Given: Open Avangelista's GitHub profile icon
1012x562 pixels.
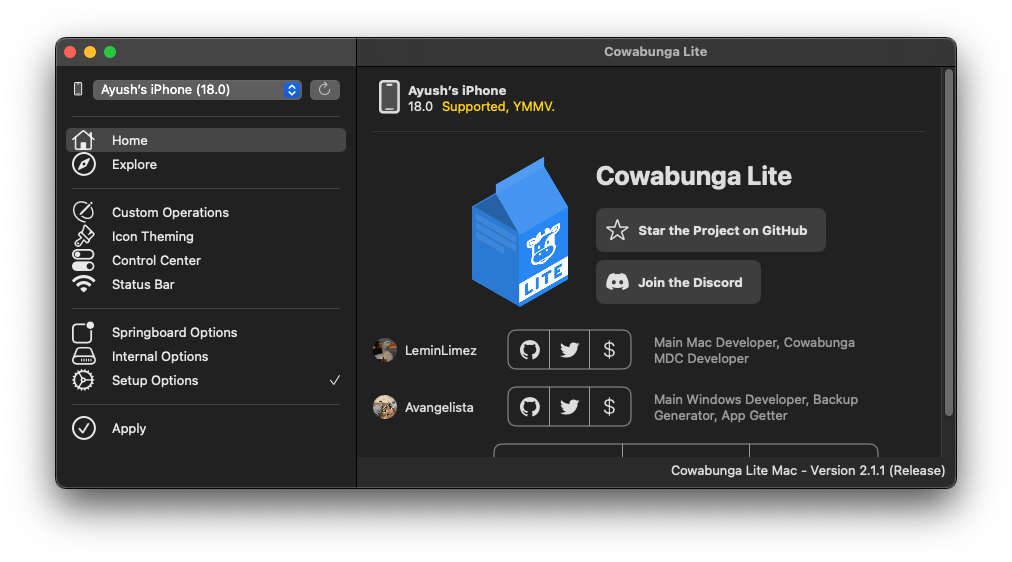Looking at the screenshot, I should [x=529, y=407].
